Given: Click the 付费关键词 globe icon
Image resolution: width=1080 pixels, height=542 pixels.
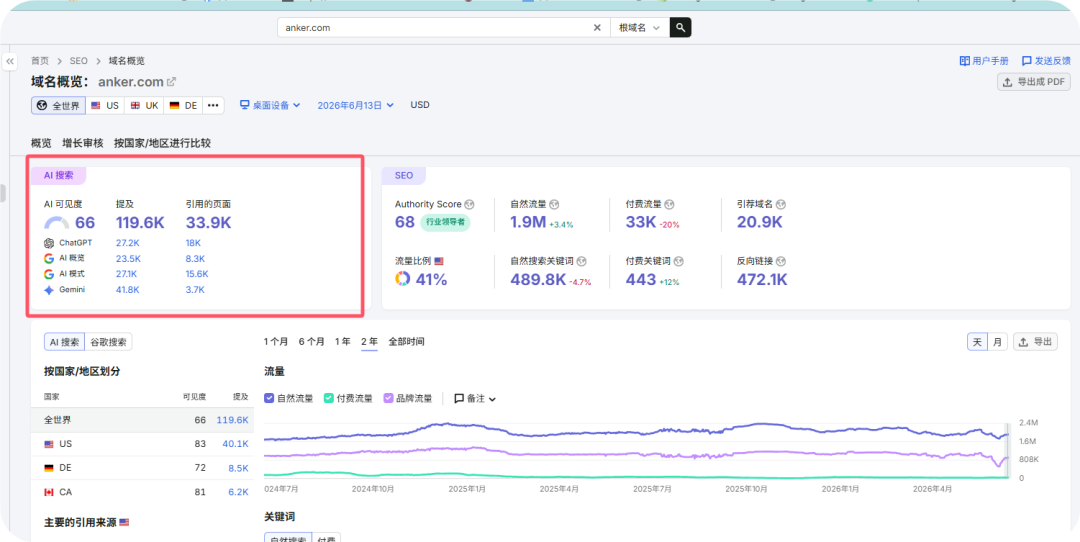Looking at the screenshot, I should pyautogui.click(x=678, y=262).
